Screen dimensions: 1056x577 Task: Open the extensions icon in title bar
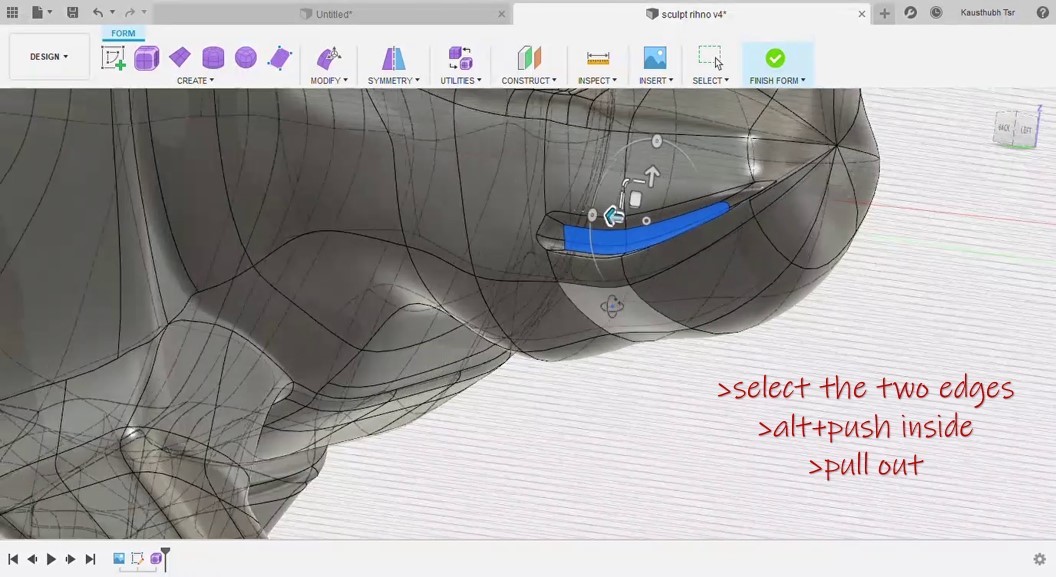(911, 13)
